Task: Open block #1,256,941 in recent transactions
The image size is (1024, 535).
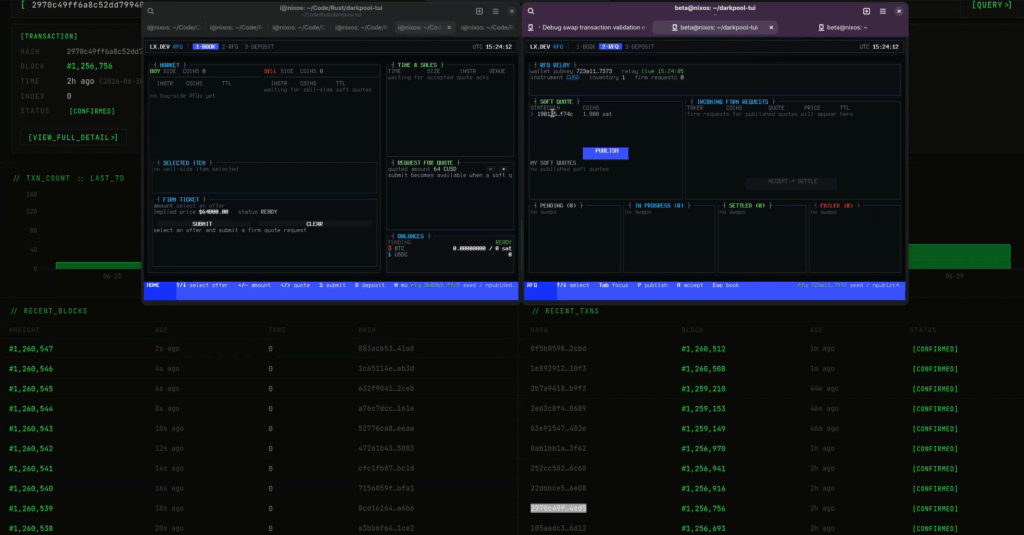Action: tap(703, 468)
